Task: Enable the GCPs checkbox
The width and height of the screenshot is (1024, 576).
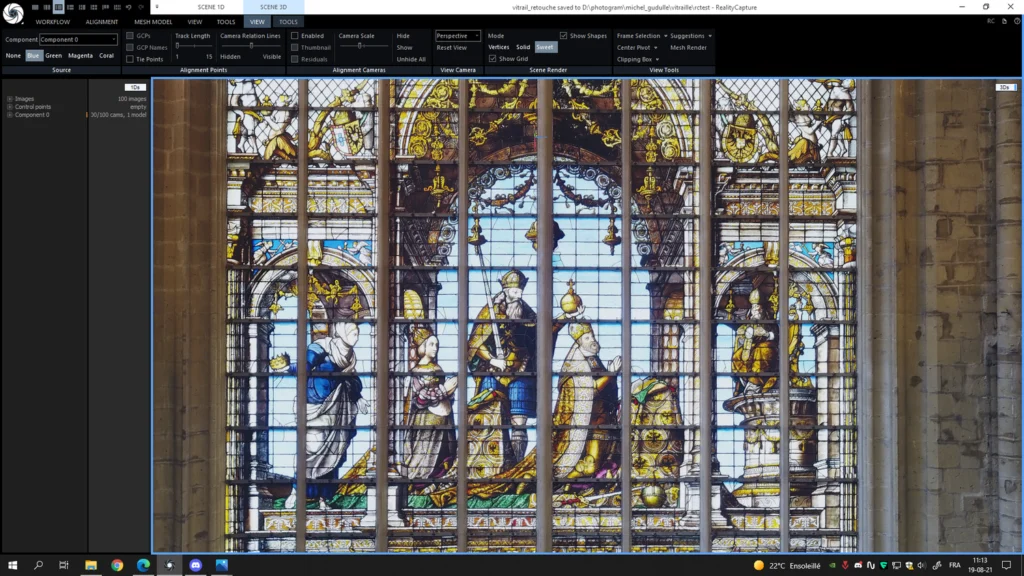Action: 130,36
